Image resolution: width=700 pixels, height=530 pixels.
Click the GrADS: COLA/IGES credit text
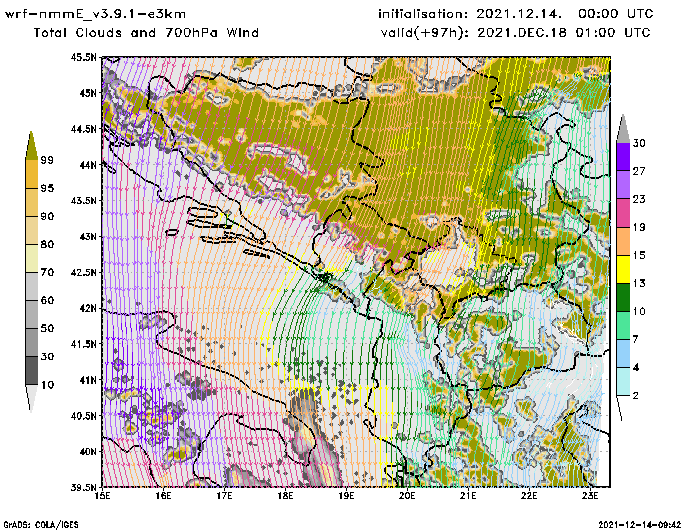click(x=41, y=525)
